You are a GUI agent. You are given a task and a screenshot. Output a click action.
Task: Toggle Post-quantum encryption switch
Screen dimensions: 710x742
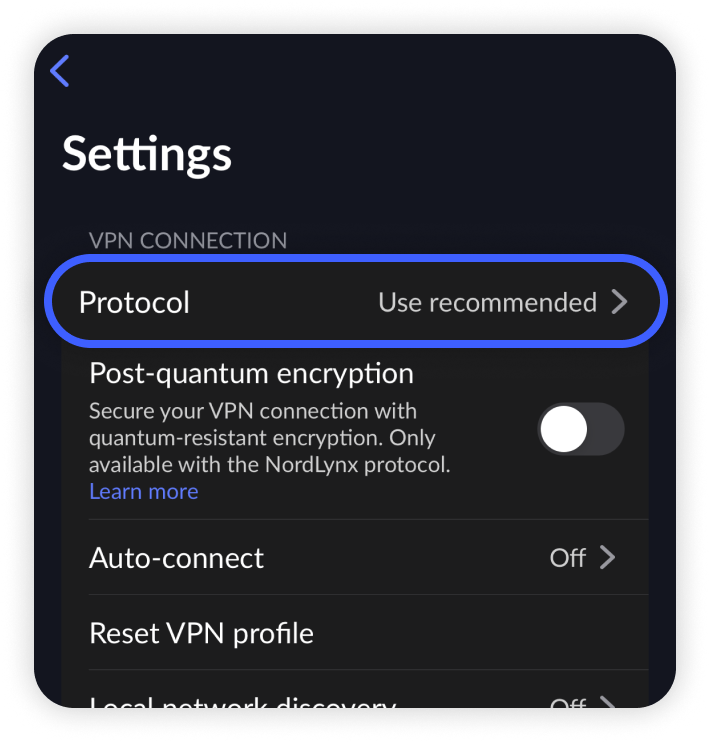click(x=581, y=429)
